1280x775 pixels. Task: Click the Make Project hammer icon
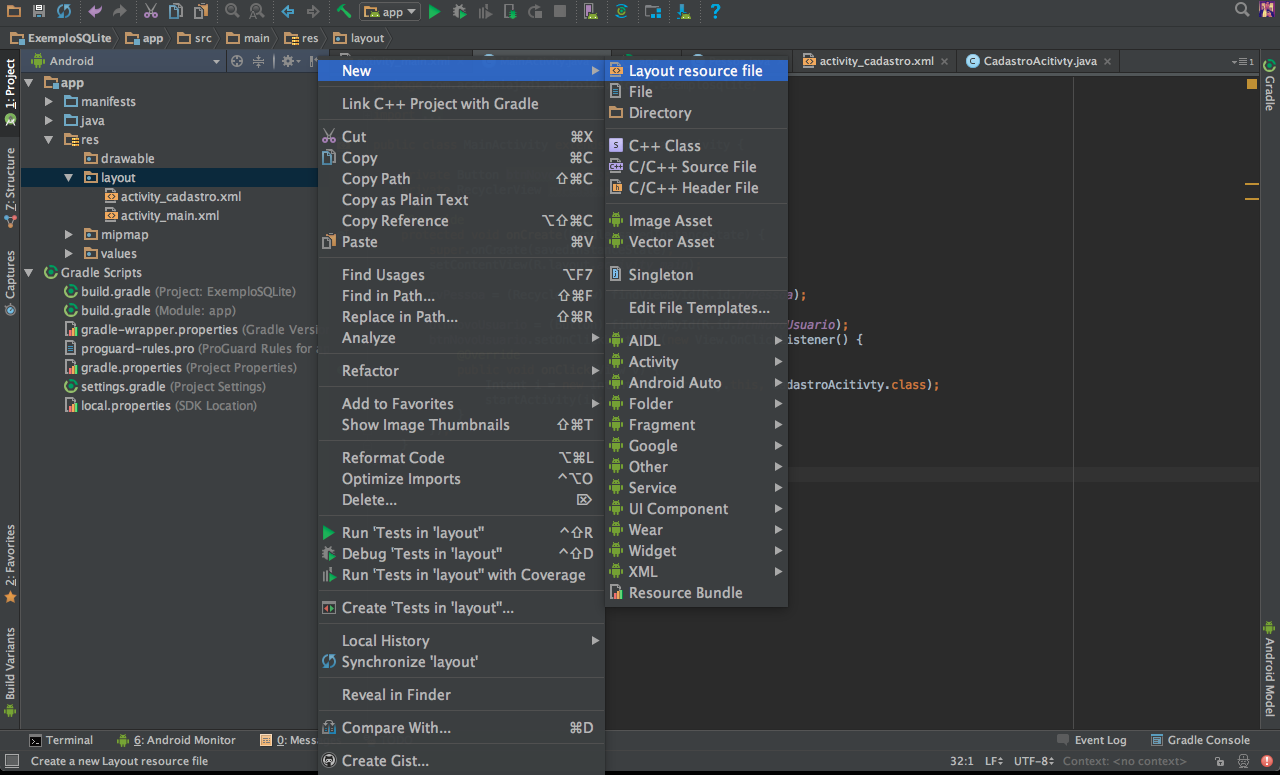pyautogui.click(x=344, y=12)
